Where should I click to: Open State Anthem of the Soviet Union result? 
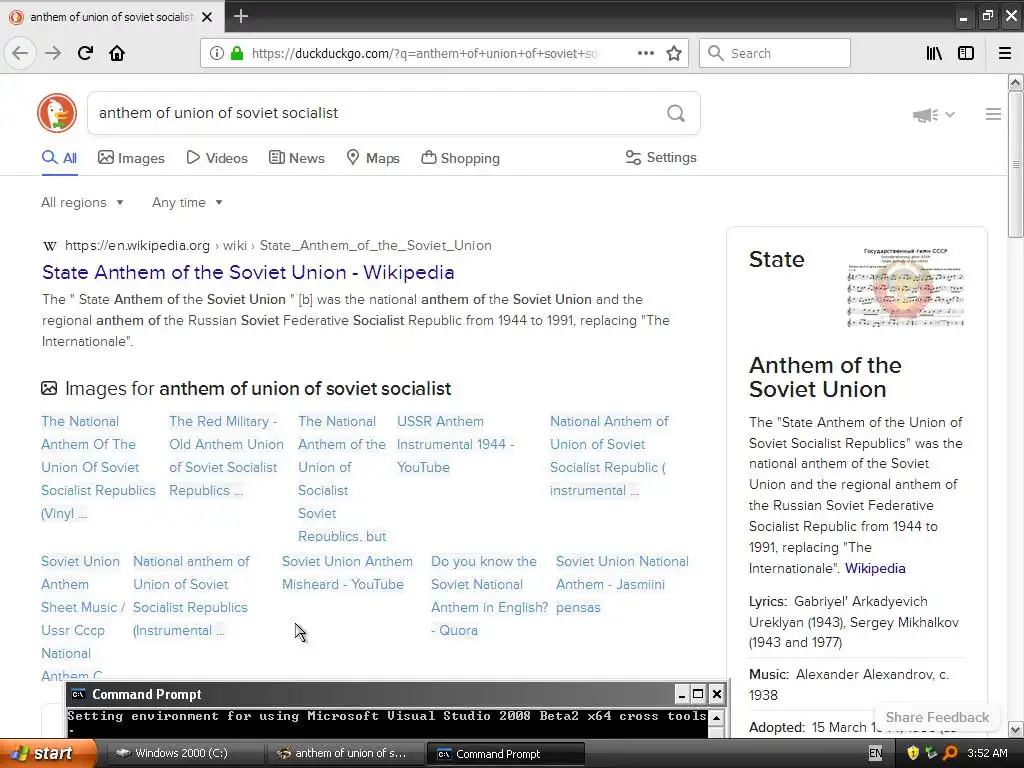248,272
